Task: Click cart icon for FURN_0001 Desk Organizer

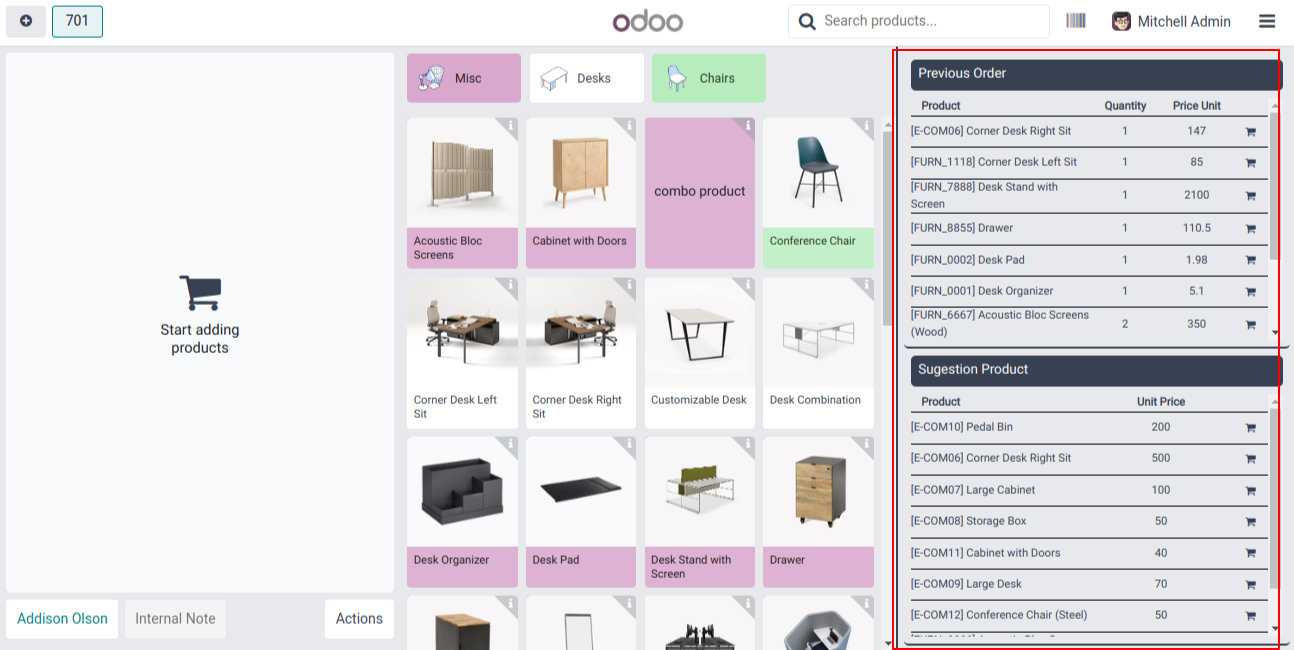Action: pos(1250,292)
